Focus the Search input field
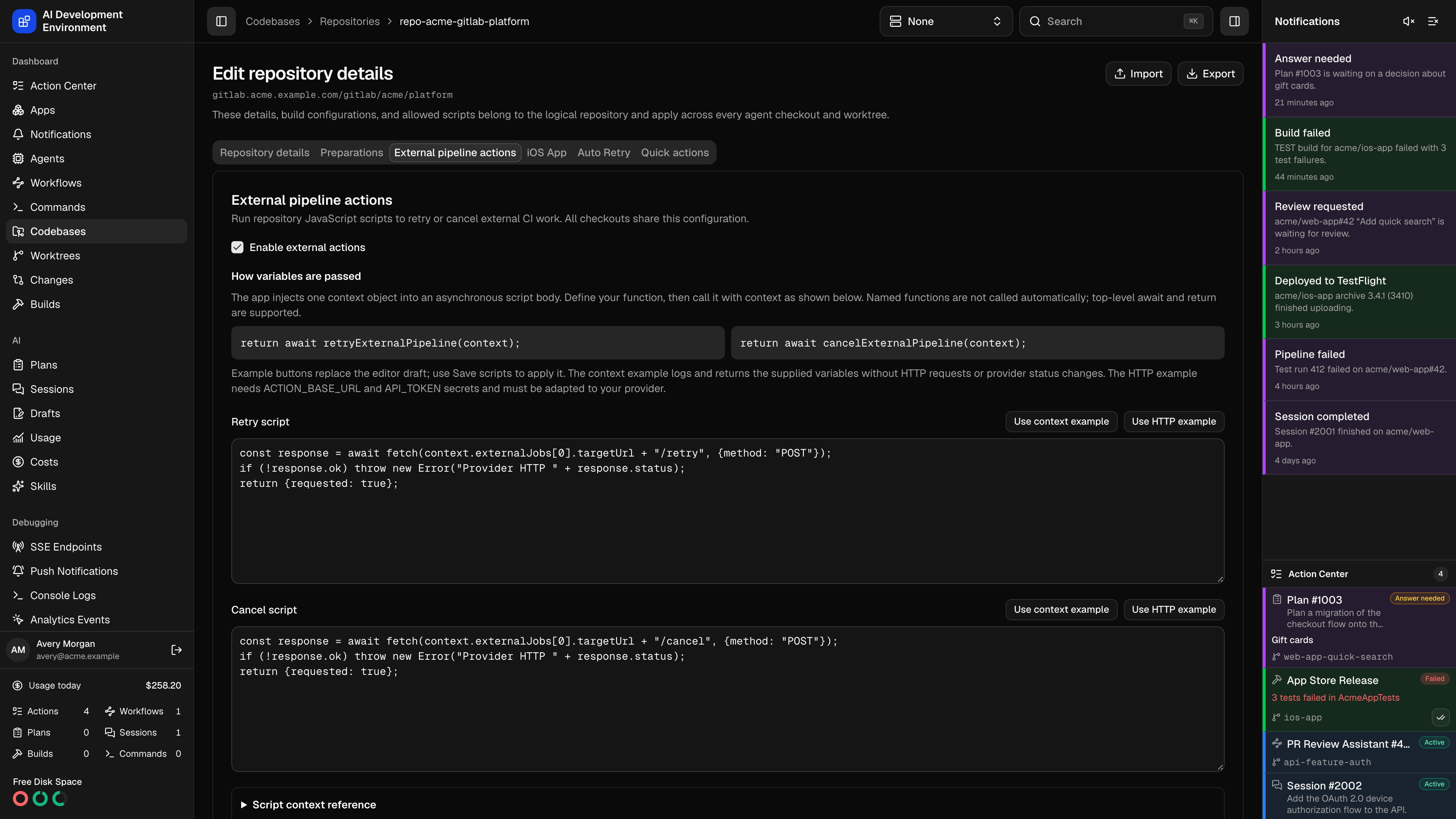1456x819 pixels. [x=1115, y=22]
